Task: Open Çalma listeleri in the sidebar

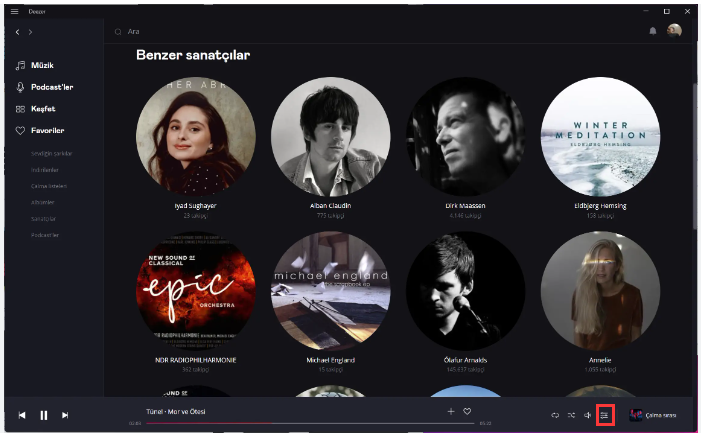Action: click(49, 186)
